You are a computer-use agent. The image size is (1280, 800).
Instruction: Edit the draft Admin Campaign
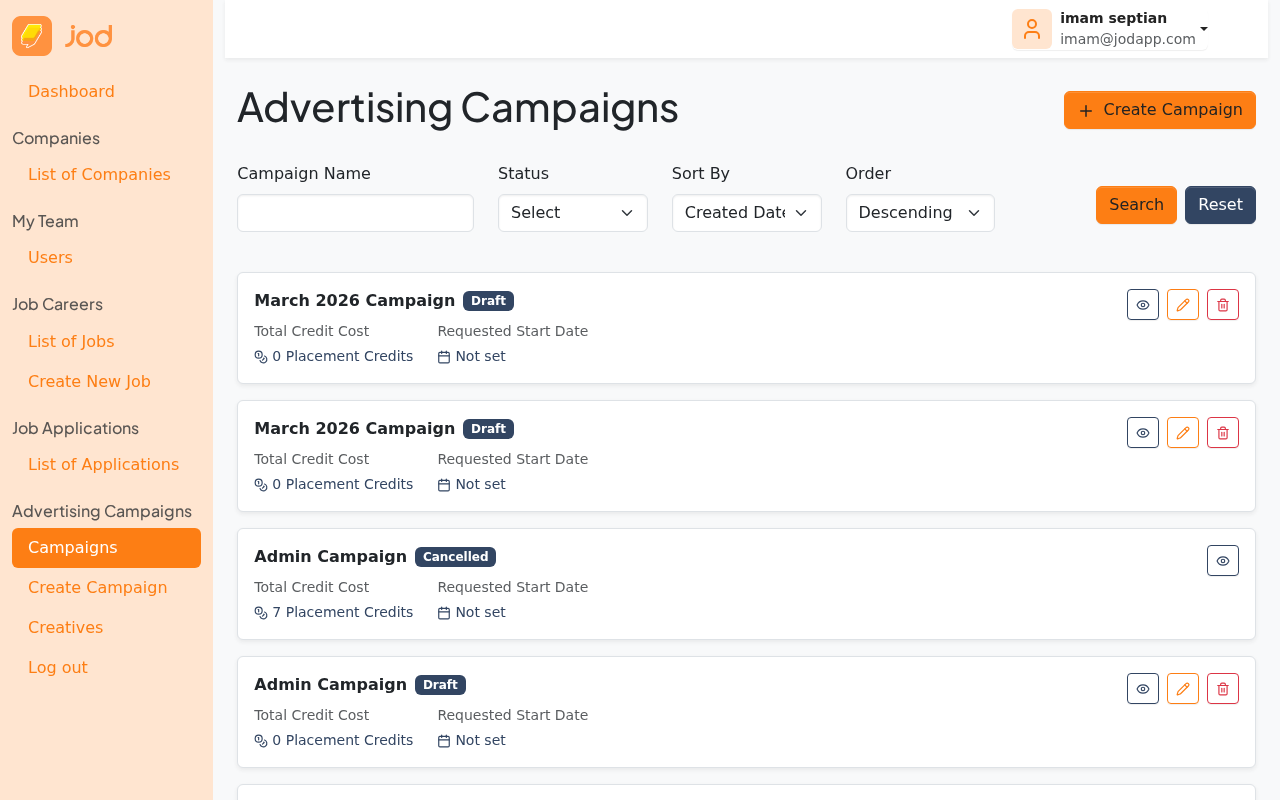click(x=1182, y=688)
